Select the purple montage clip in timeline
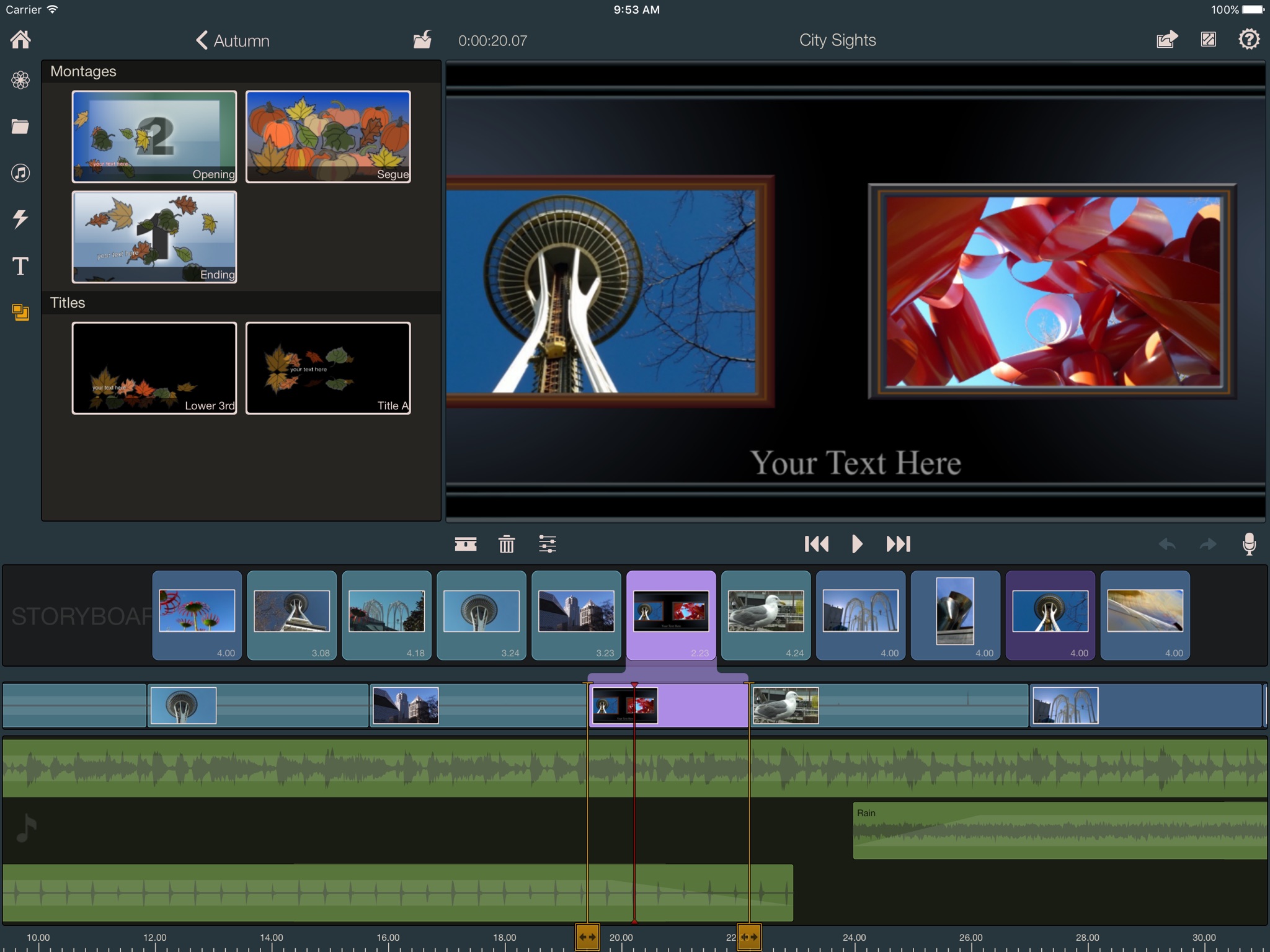 668,705
